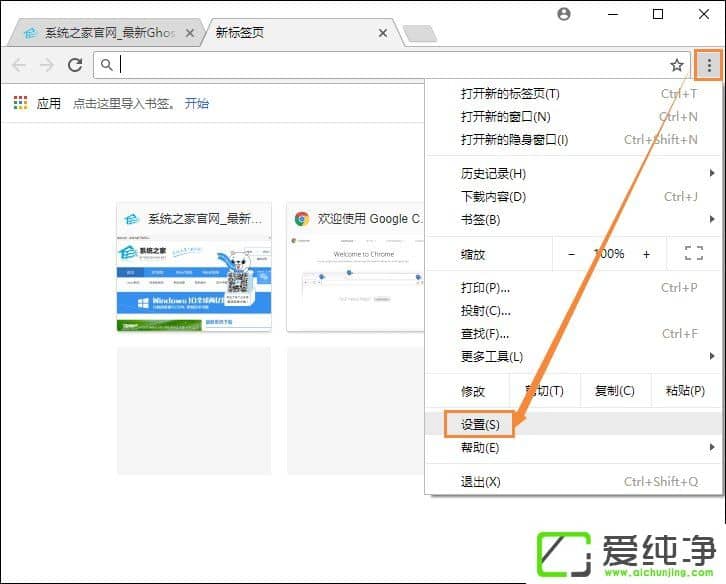Click the 剪切(T) edit button
The width and height of the screenshot is (726, 584).
coord(544,391)
